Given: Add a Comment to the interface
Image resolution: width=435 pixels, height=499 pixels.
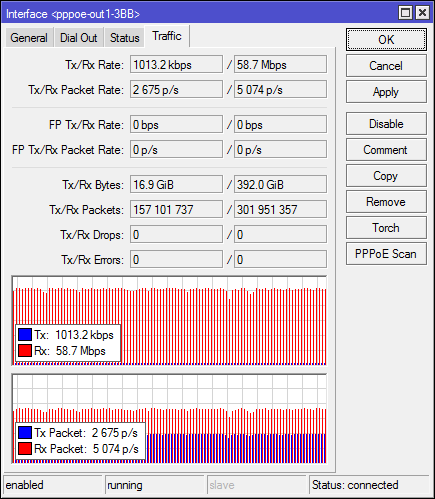Looking at the screenshot, I should [386, 150].
